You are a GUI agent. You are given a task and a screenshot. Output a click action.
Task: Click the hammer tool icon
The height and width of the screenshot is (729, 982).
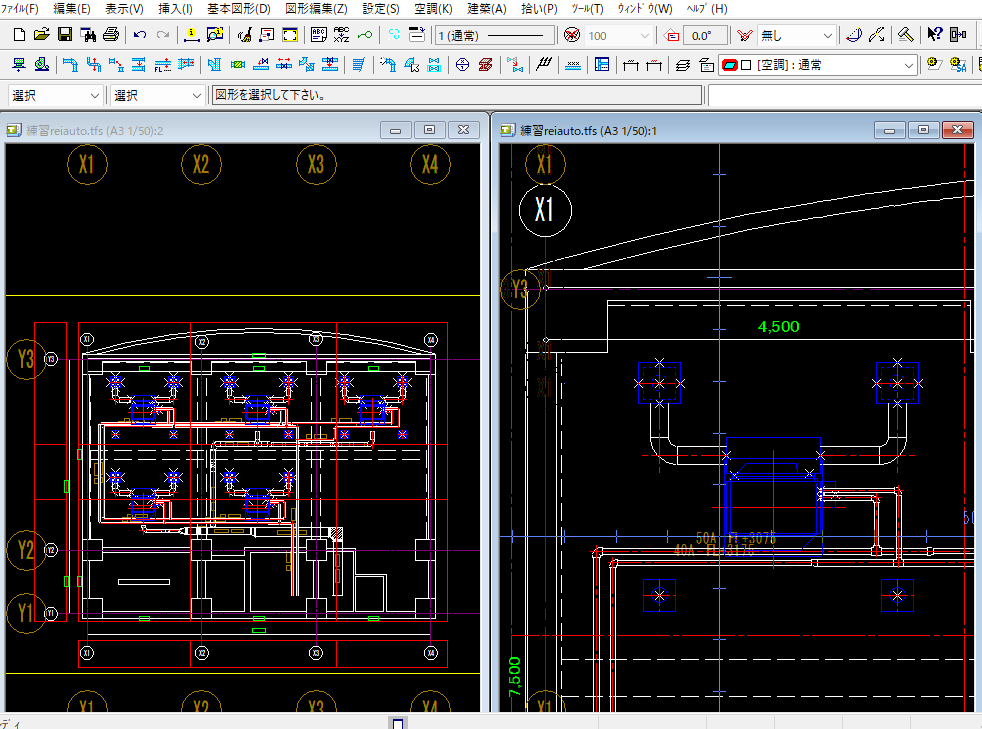tap(905, 35)
